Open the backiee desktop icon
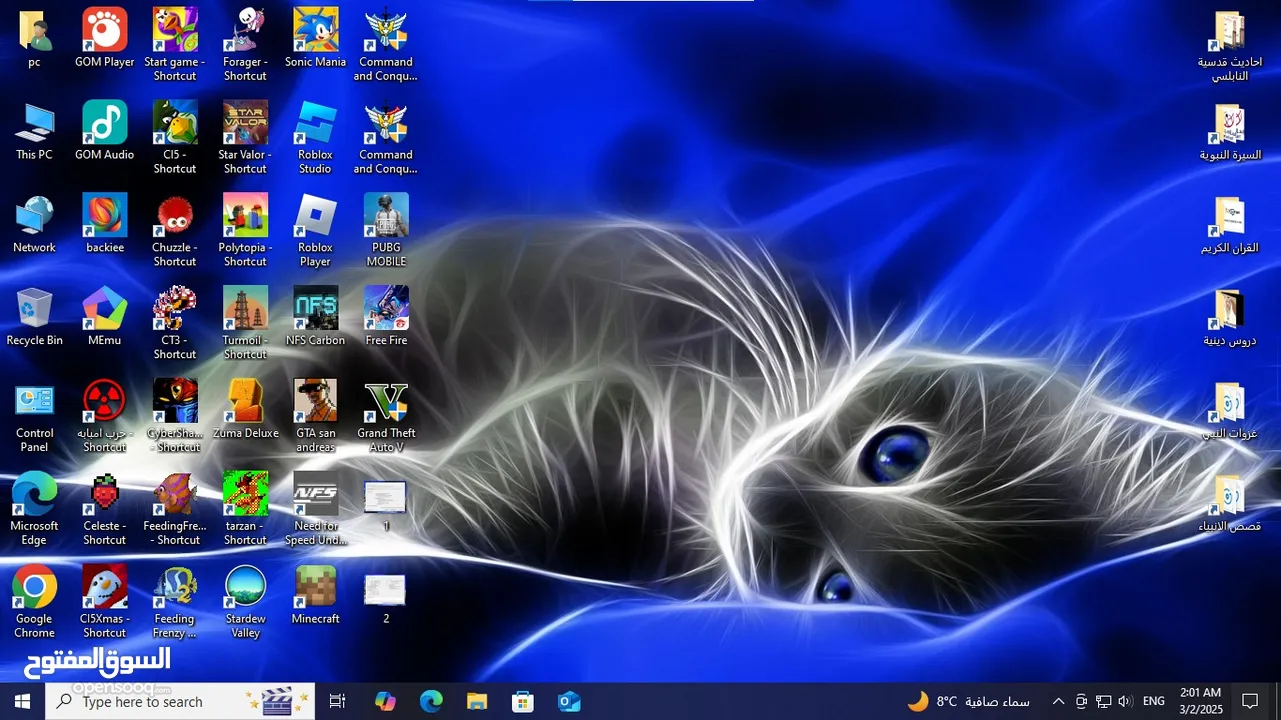Viewport: 1281px width, 720px height. point(104,225)
